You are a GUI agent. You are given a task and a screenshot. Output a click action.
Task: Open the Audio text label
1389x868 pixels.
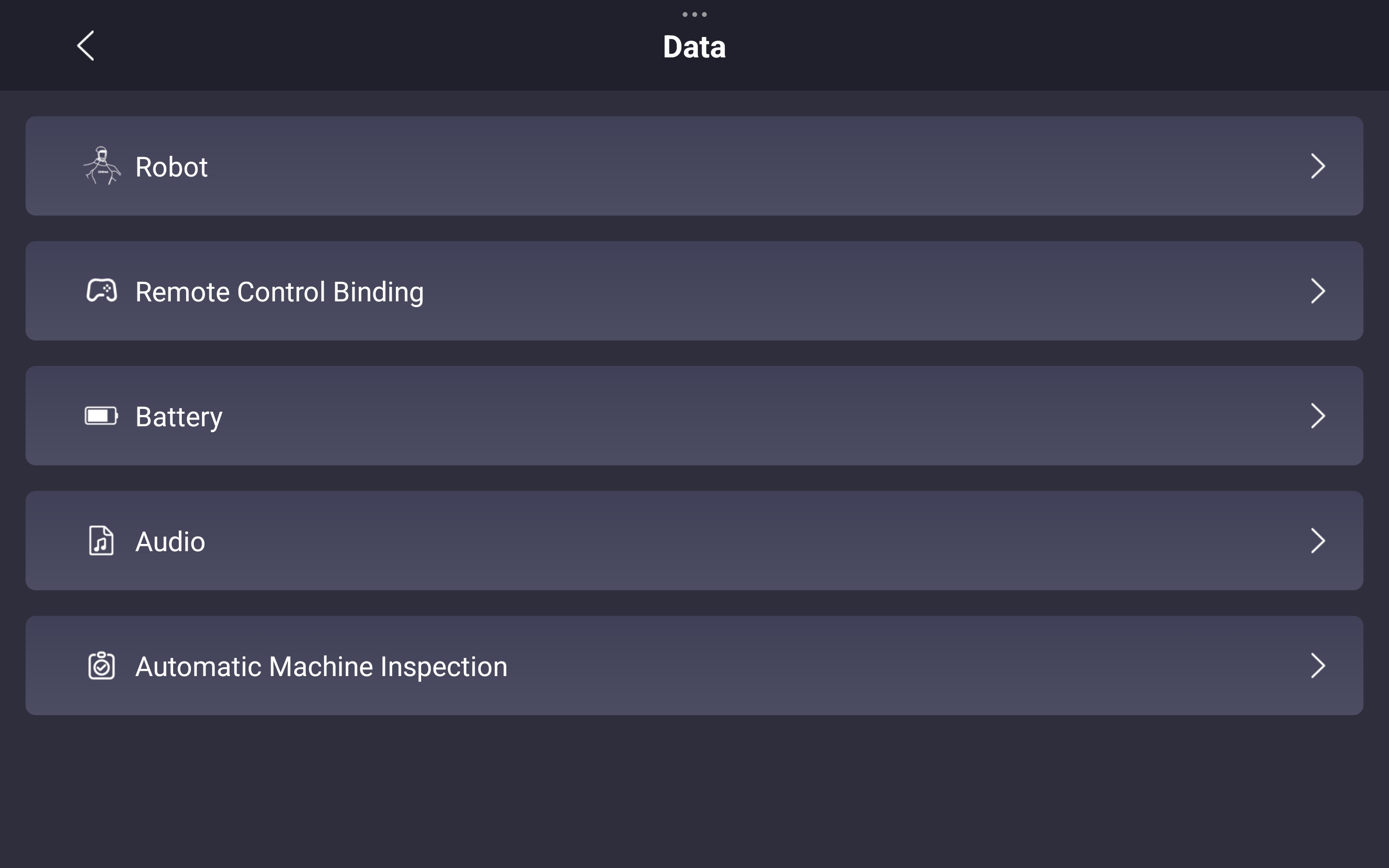[x=170, y=542]
